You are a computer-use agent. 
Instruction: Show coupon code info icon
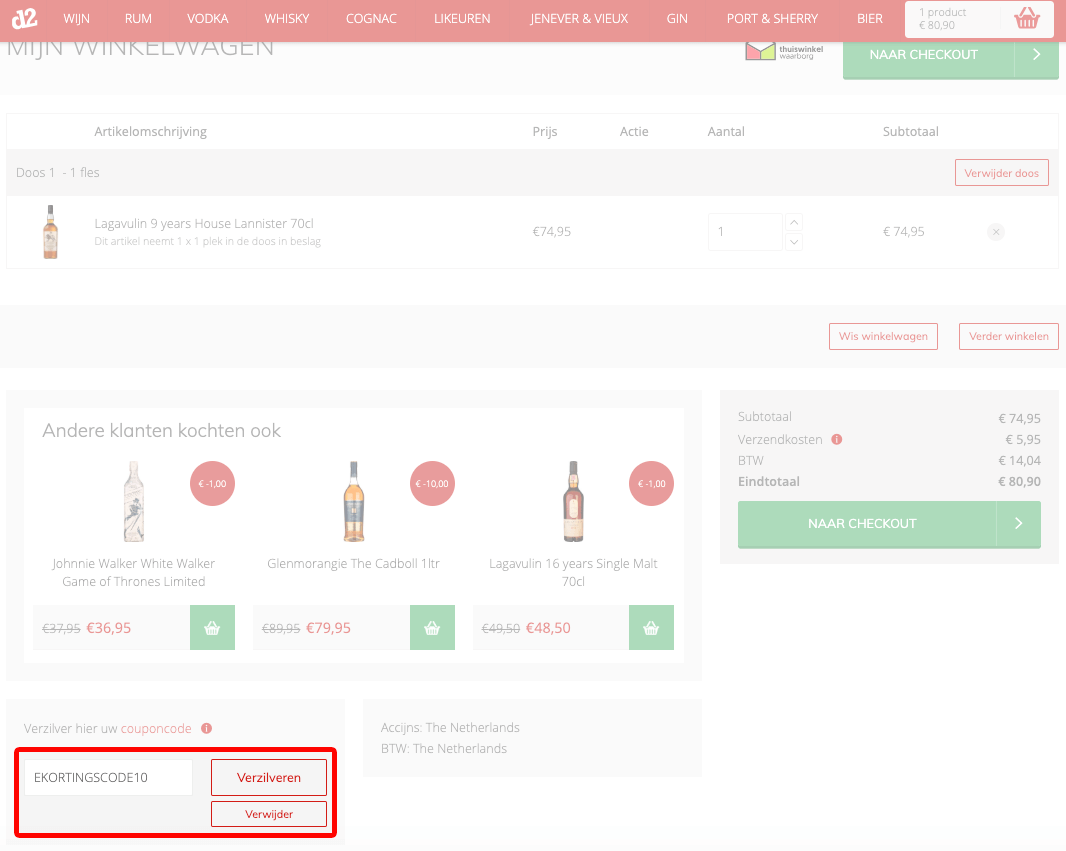click(207, 728)
